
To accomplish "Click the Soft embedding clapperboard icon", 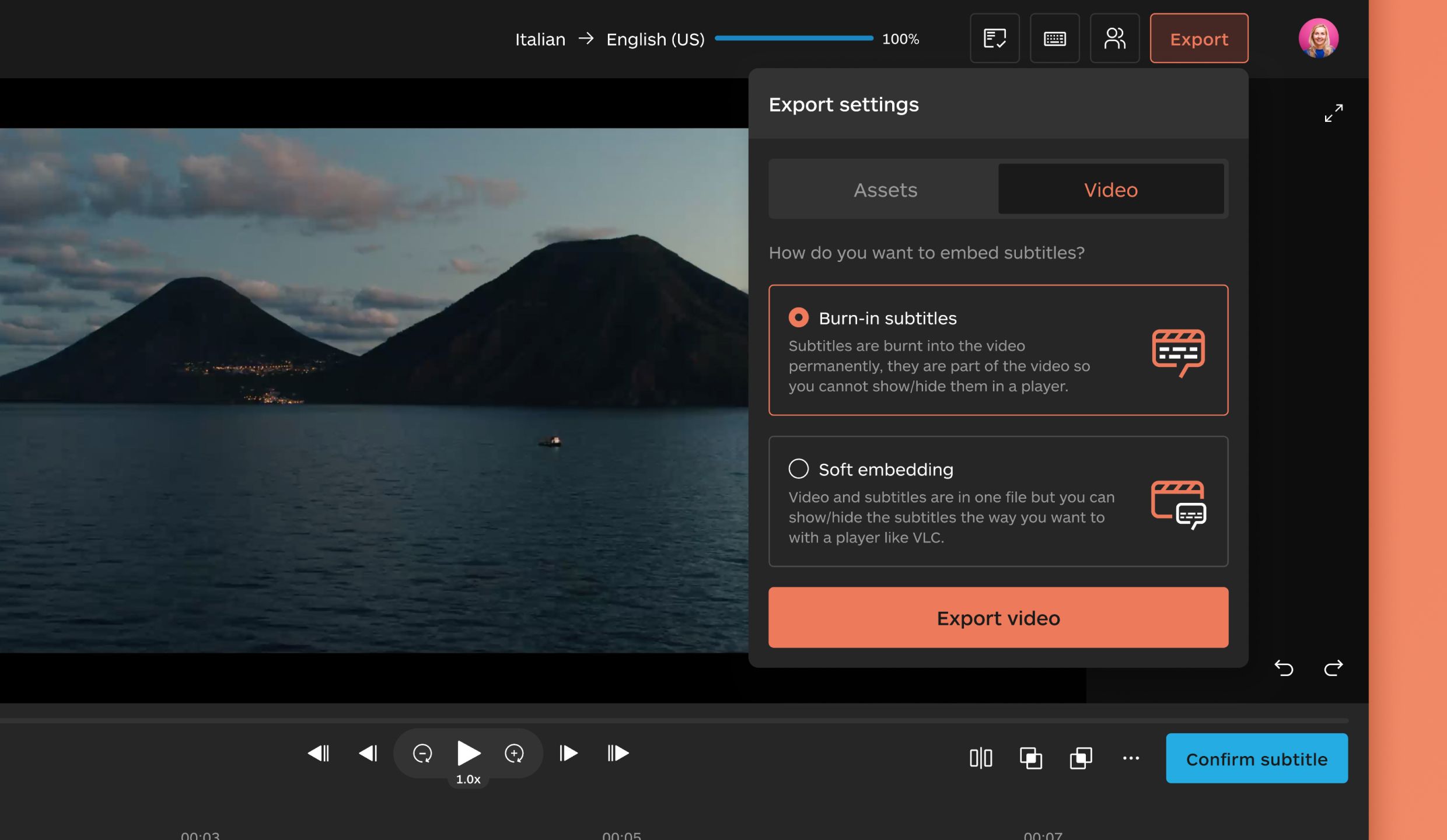I will 1178,504.
